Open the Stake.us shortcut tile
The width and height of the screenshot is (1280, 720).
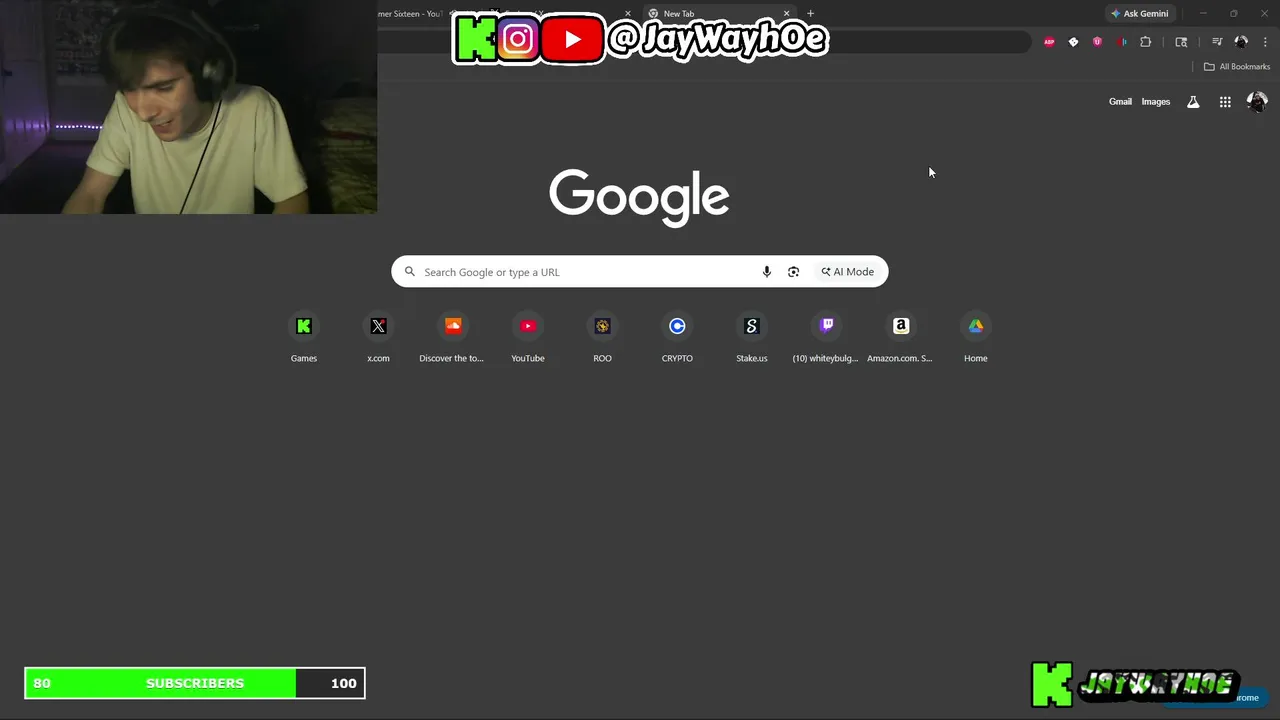[x=752, y=338]
